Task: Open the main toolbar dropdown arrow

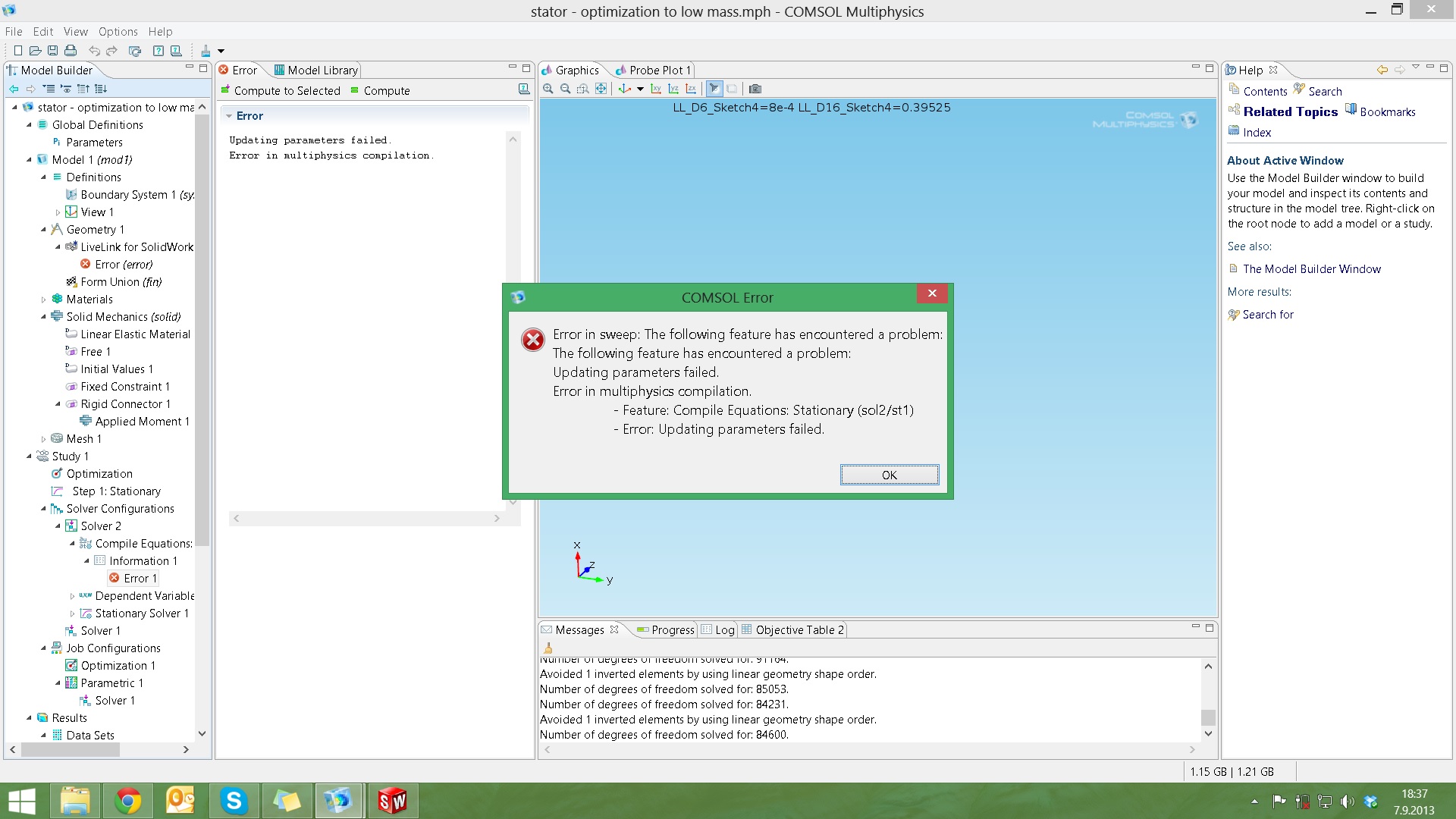Action: (221, 51)
